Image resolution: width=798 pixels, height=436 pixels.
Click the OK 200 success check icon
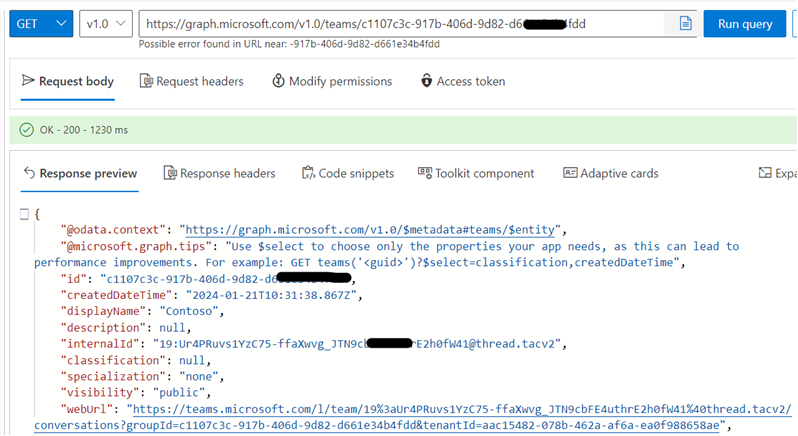pyautogui.click(x=26, y=130)
